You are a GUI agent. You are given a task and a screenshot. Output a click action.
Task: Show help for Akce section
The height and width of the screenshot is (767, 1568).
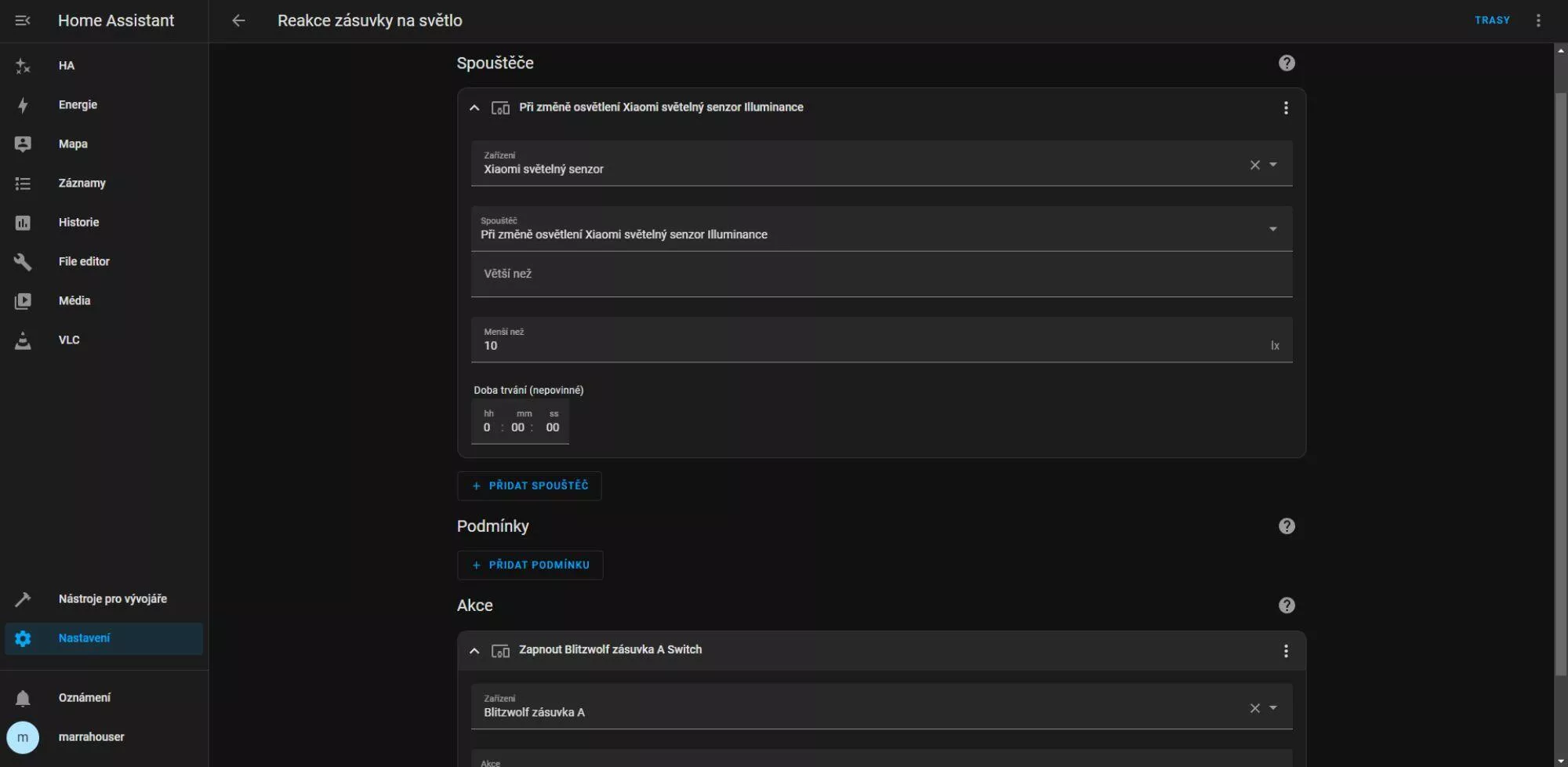(x=1287, y=605)
